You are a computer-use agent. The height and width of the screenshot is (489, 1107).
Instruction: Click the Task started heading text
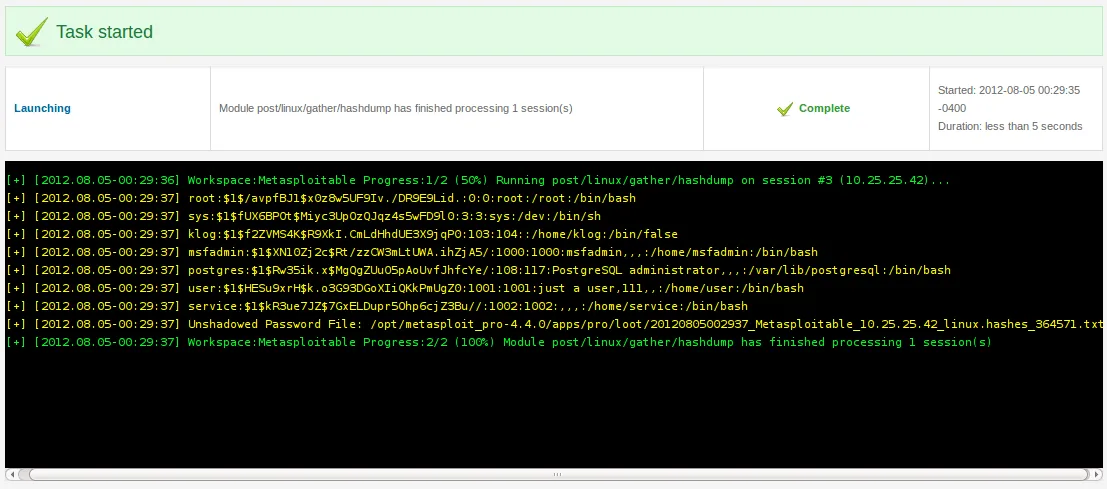pyautogui.click(x=104, y=32)
